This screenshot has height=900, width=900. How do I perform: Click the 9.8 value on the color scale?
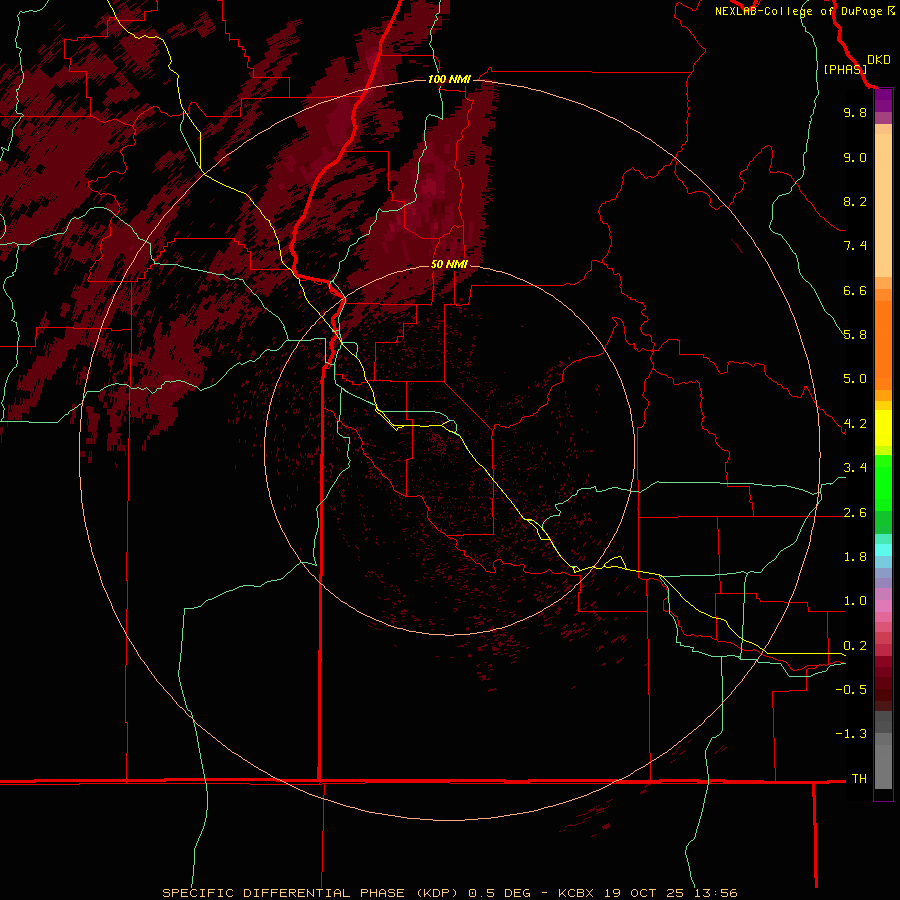pos(855,112)
